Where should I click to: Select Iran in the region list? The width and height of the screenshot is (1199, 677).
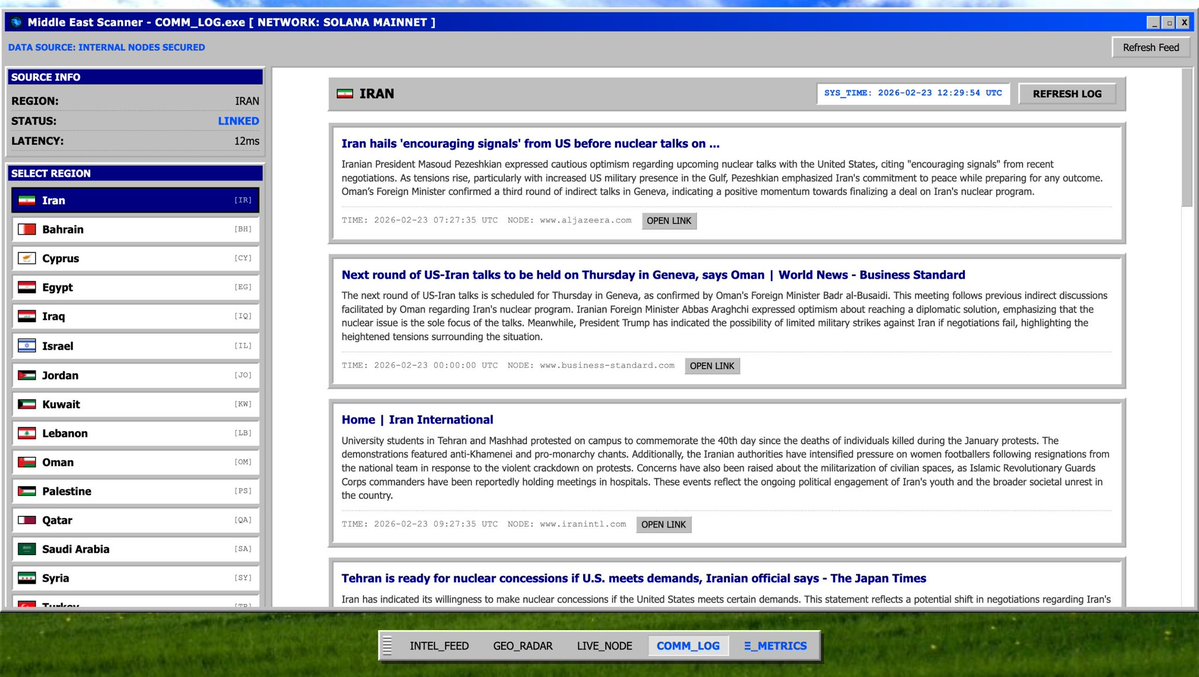(135, 200)
